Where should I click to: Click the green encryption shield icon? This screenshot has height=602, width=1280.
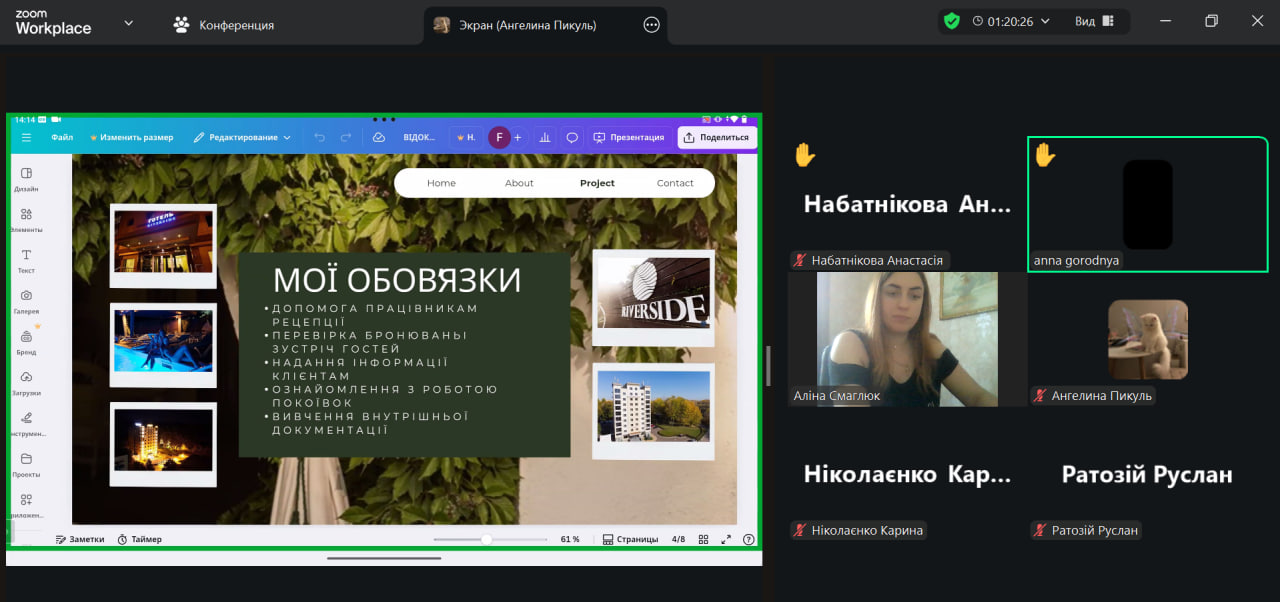point(951,21)
